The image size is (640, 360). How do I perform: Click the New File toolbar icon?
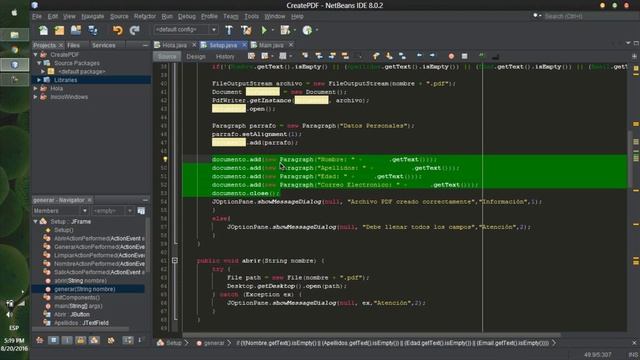43,30
